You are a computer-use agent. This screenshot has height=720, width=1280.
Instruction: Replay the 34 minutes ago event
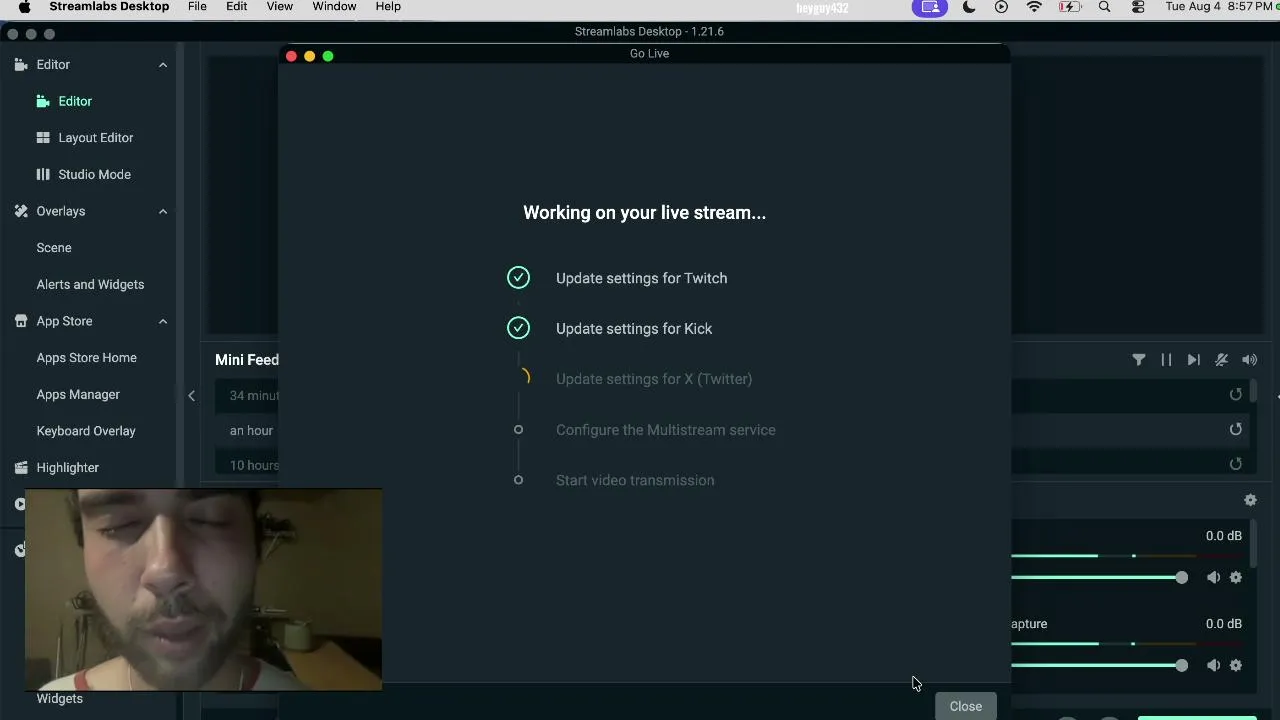1236,395
